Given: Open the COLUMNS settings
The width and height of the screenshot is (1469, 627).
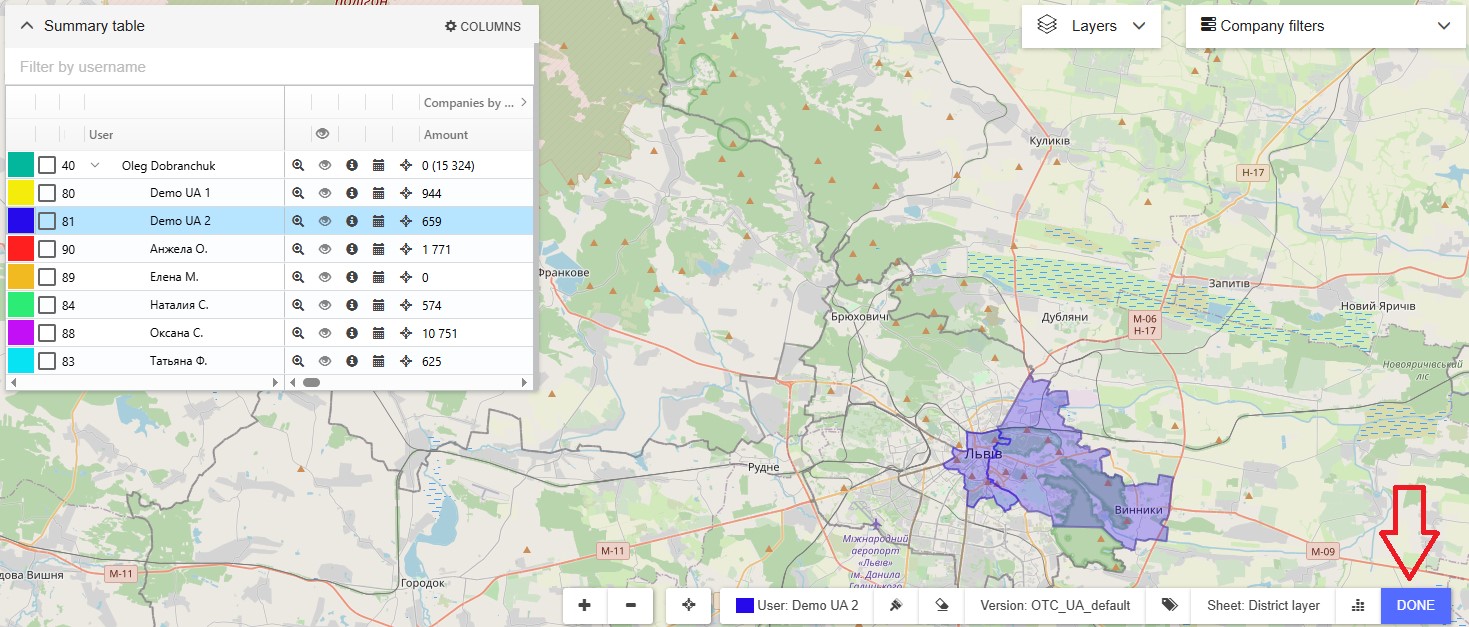Looking at the screenshot, I should pos(483,26).
